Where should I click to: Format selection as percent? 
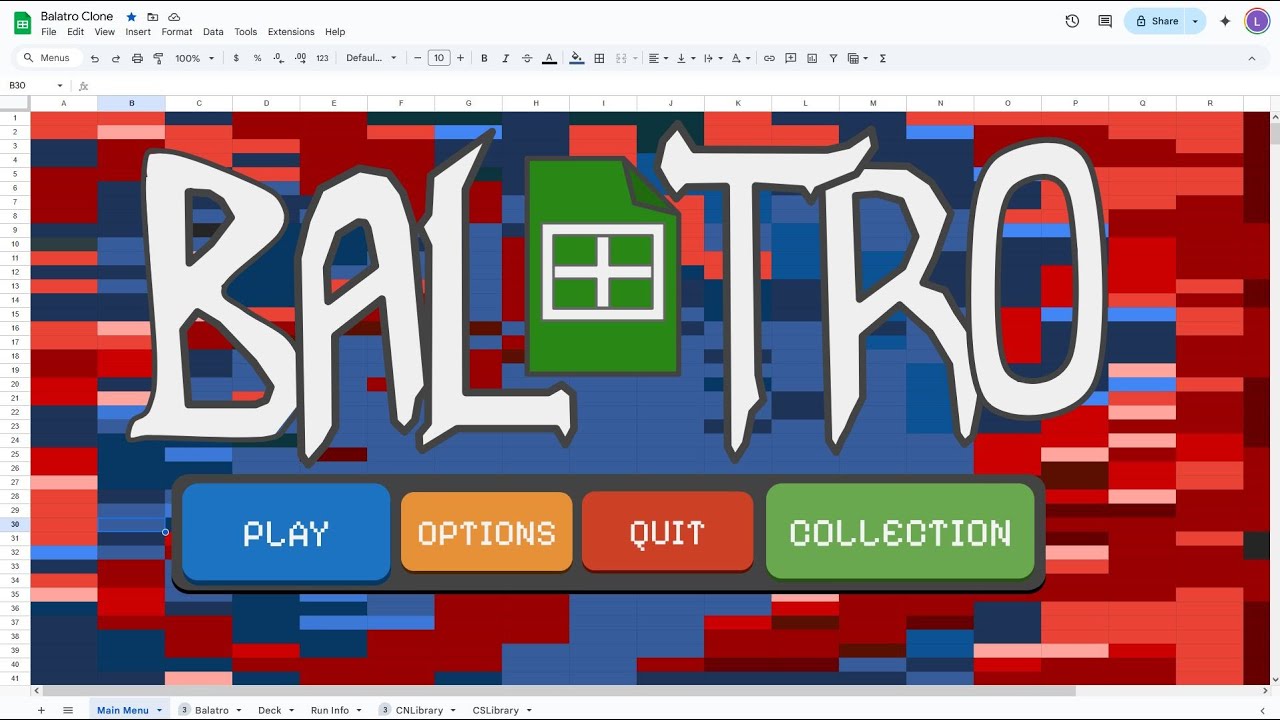coord(257,58)
